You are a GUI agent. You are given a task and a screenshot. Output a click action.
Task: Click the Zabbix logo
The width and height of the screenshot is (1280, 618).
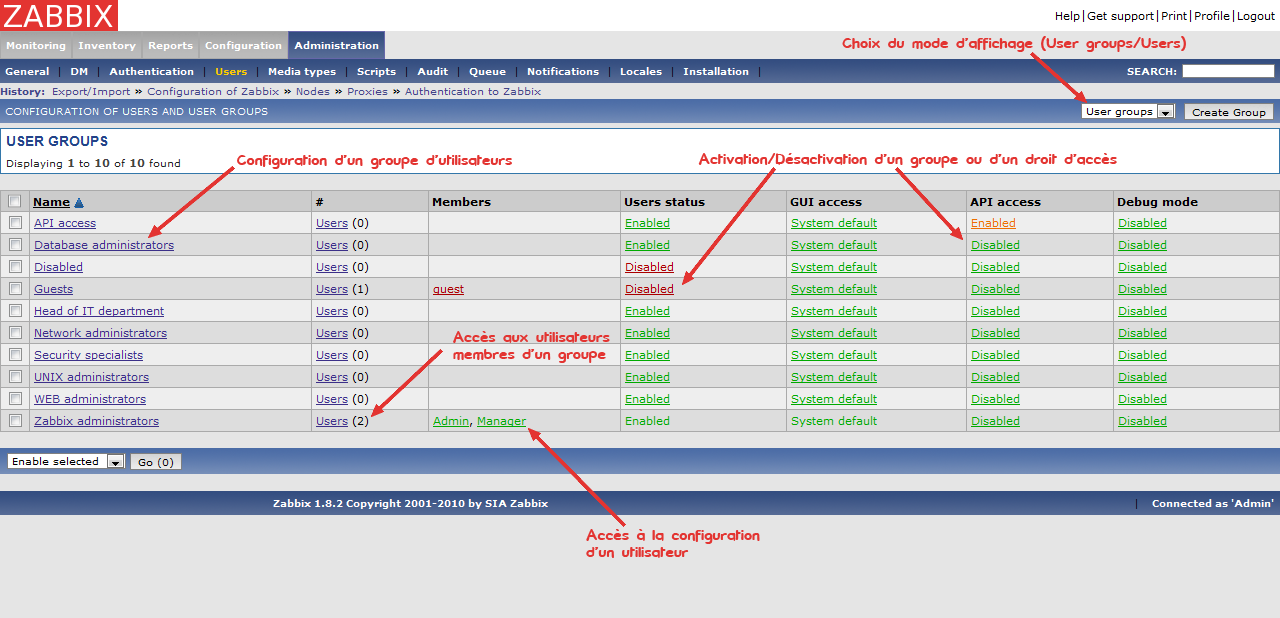[59, 15]
